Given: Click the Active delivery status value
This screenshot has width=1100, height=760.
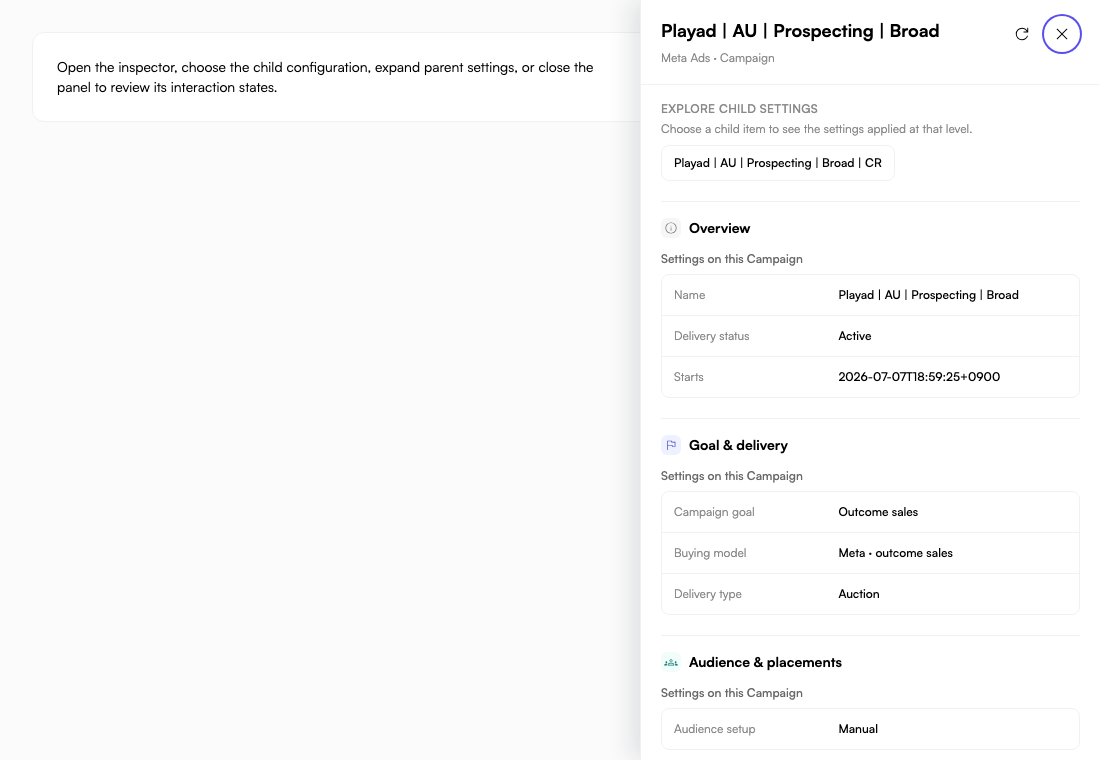Looking at the screenshot, I should pos(854,335).
